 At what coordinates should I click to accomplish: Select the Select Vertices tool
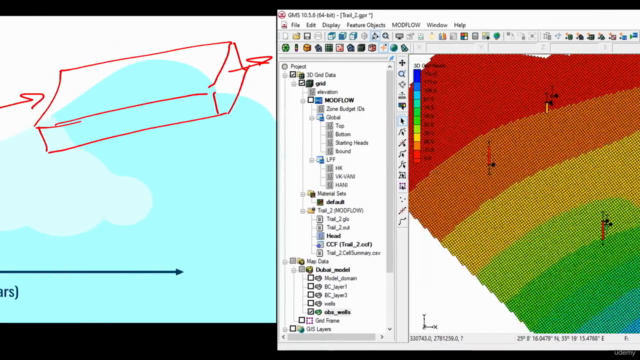(x=402, y=143)
